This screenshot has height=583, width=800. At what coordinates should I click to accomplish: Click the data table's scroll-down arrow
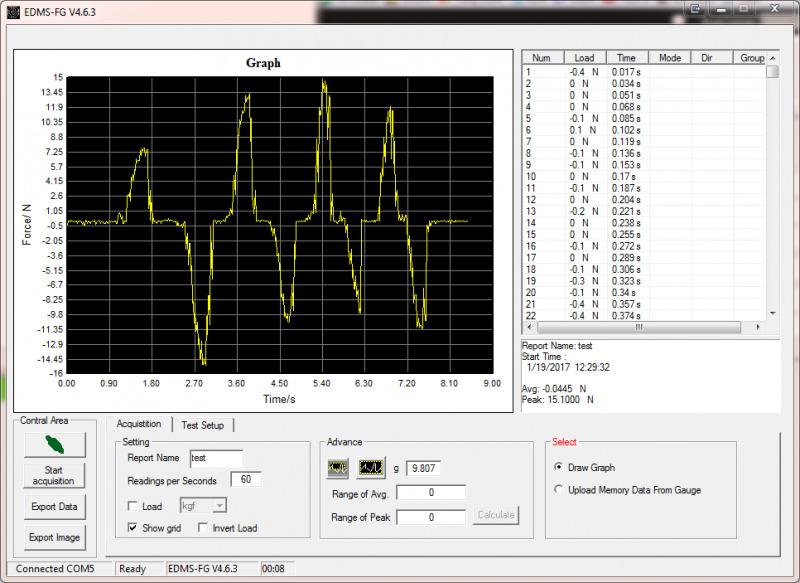(x=772, y=314)
